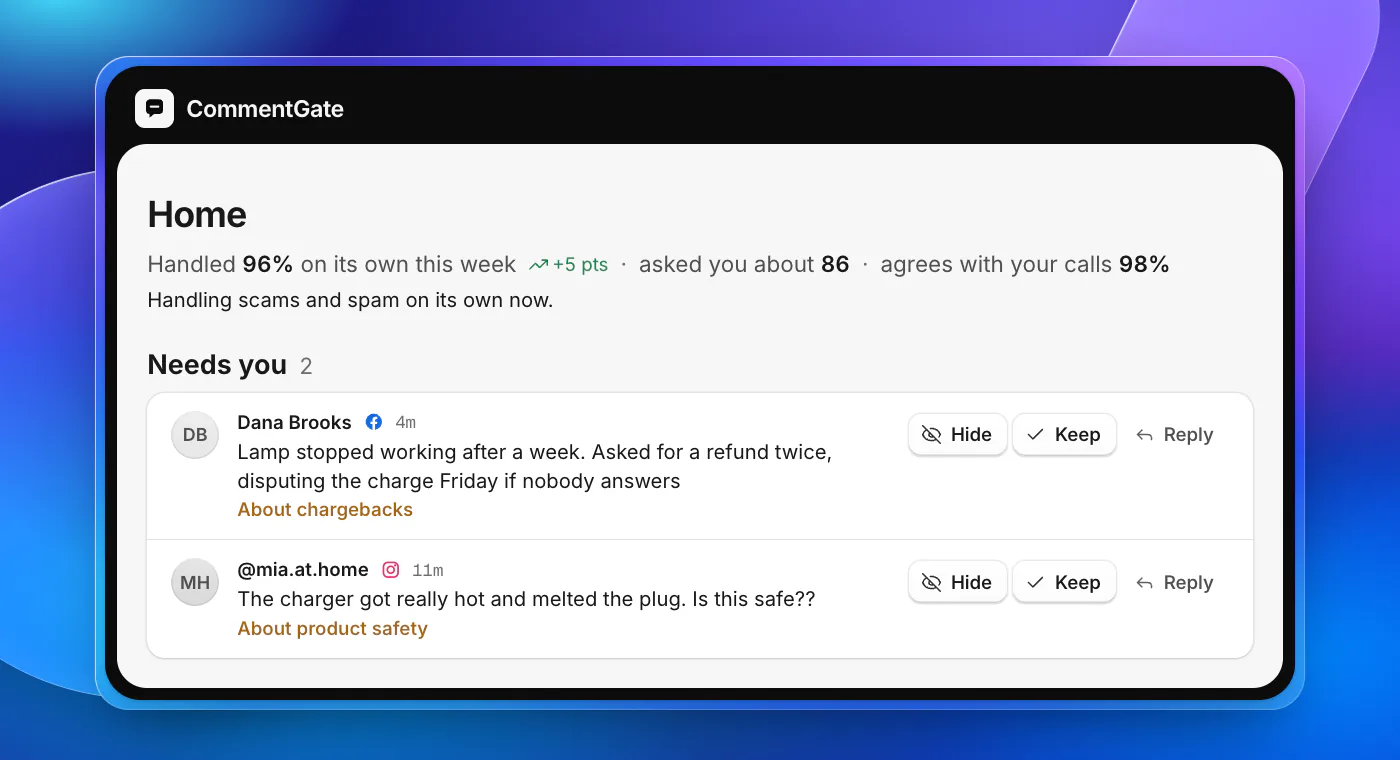1400x760 pixels.
Task: Click the @mia.at.home username
Action: 303,570
